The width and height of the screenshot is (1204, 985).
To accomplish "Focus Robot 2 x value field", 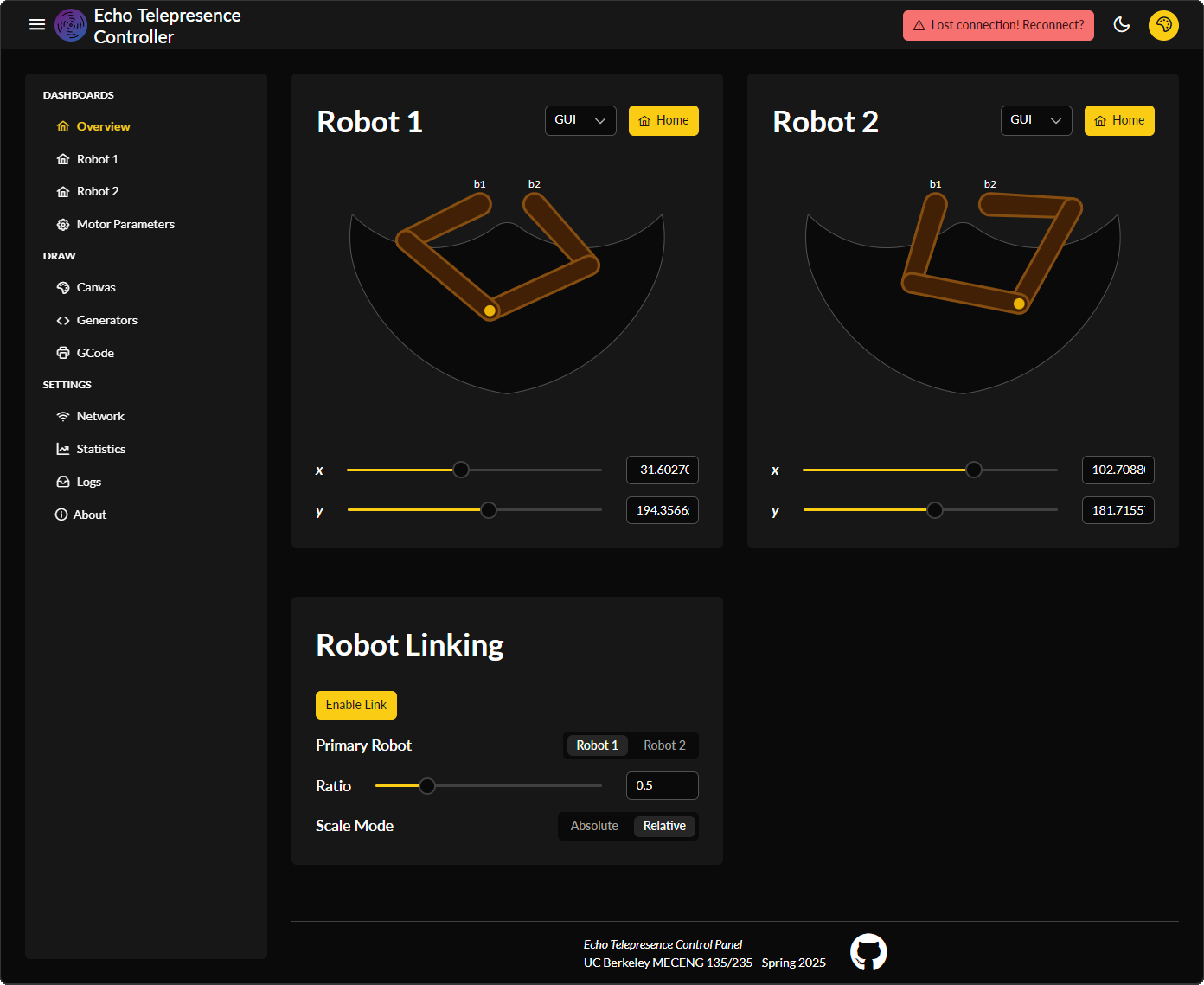I will coord(1118,470).
